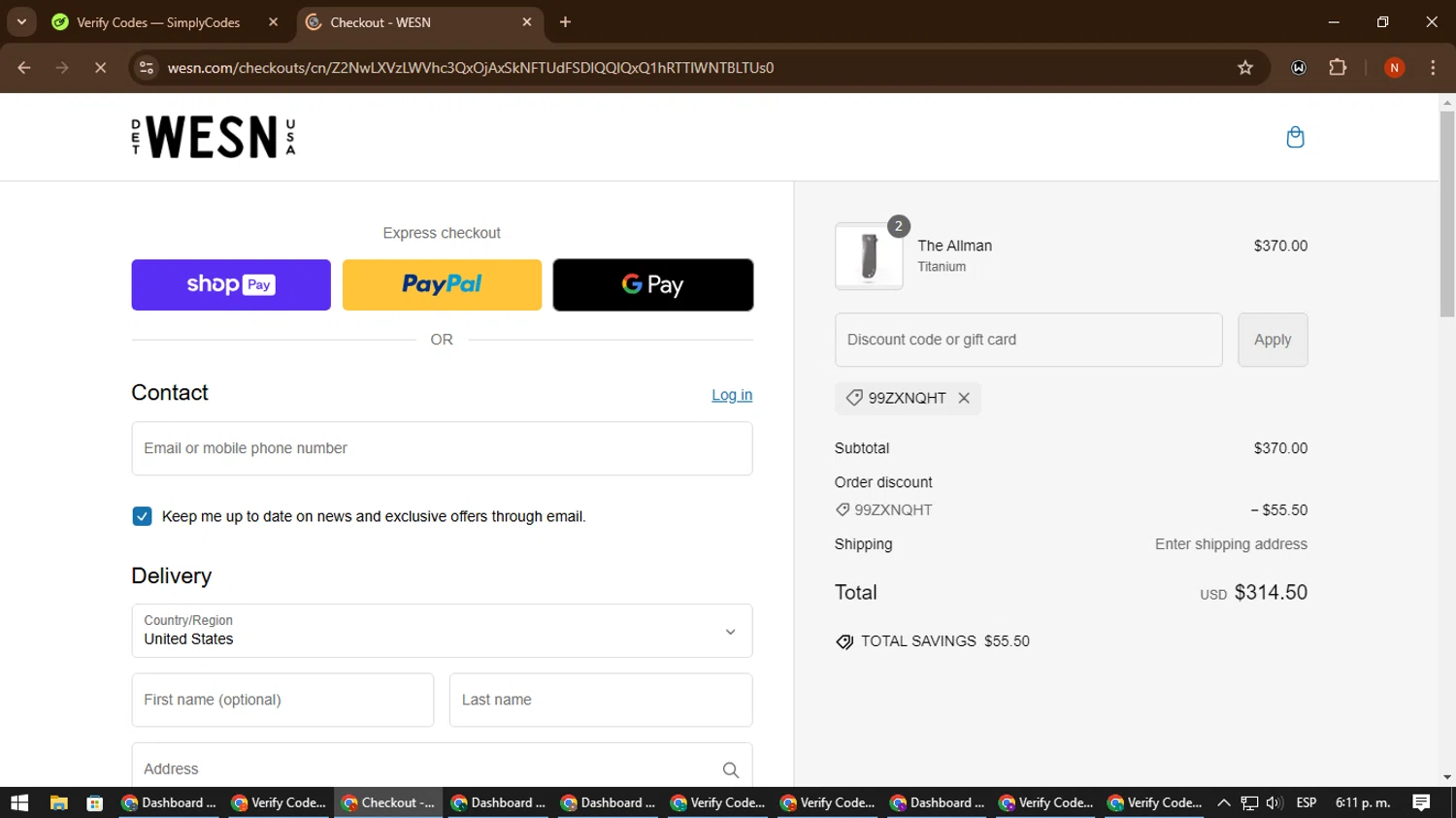Click the Total $314.50 amount

tap(1271, 592)
